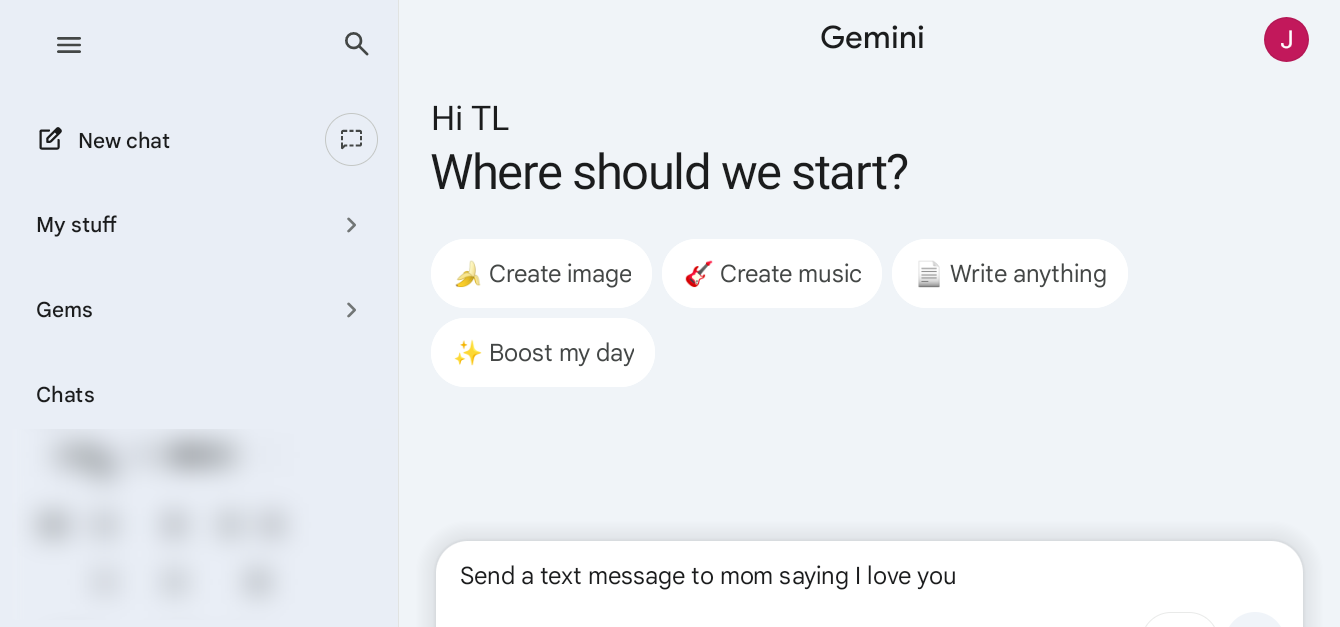
Task: Open the hamburger main menu
Action: pos(69,44)
